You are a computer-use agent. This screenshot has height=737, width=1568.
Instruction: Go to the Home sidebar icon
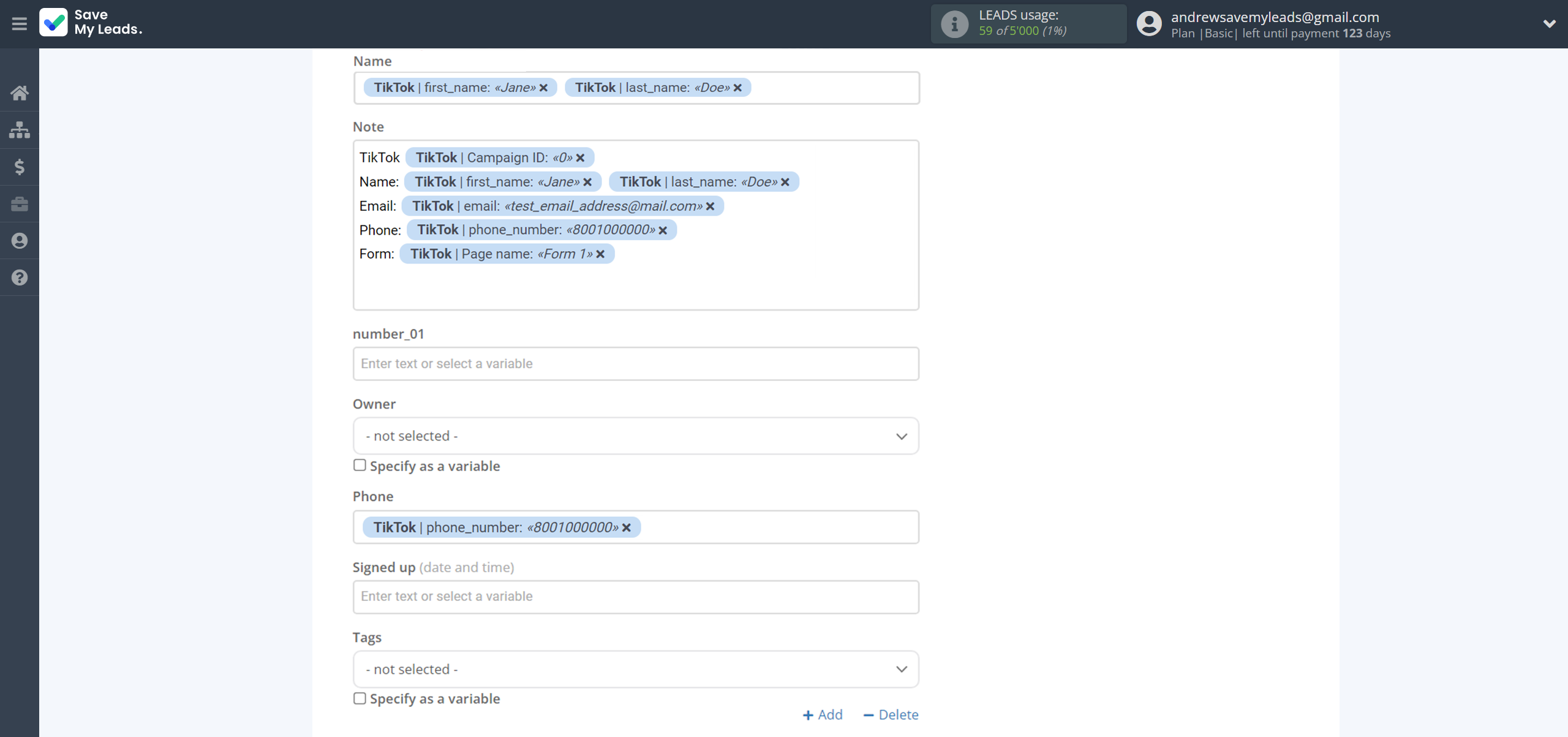pyautogui.click(x=19, y=93)
